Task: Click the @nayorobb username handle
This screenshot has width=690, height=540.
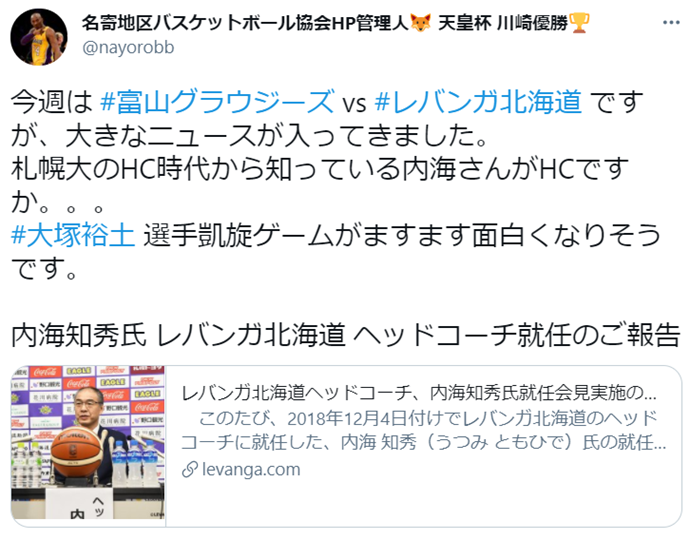Action: click(128, 48)
